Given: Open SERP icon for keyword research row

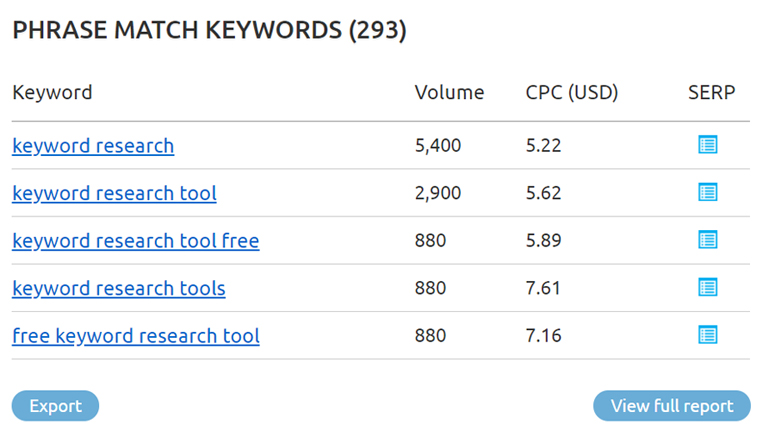Looking at the screenshot, I should (x=708, y=145).
